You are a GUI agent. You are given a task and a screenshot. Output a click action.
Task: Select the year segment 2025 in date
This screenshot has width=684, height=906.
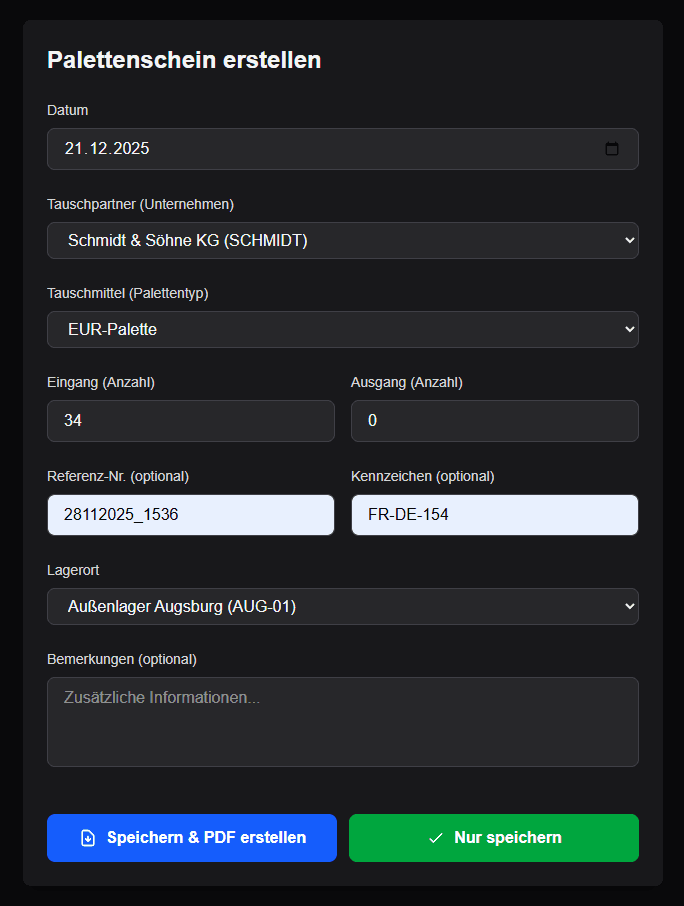coord(131,149)
